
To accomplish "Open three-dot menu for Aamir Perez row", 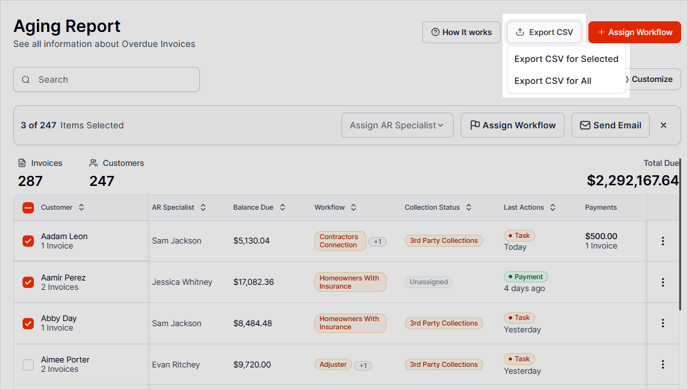I will pos(663,282).
